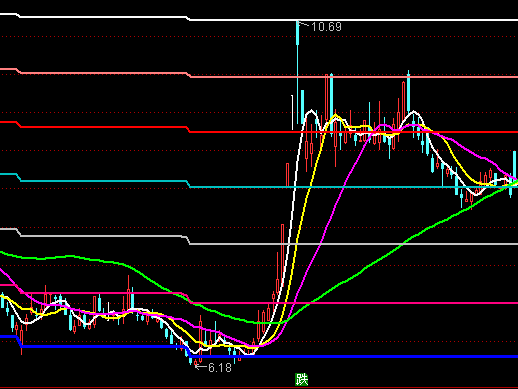Select the 6.18 low price label
Viewport: 518px width, 389px height.
(x=220, y=368)
